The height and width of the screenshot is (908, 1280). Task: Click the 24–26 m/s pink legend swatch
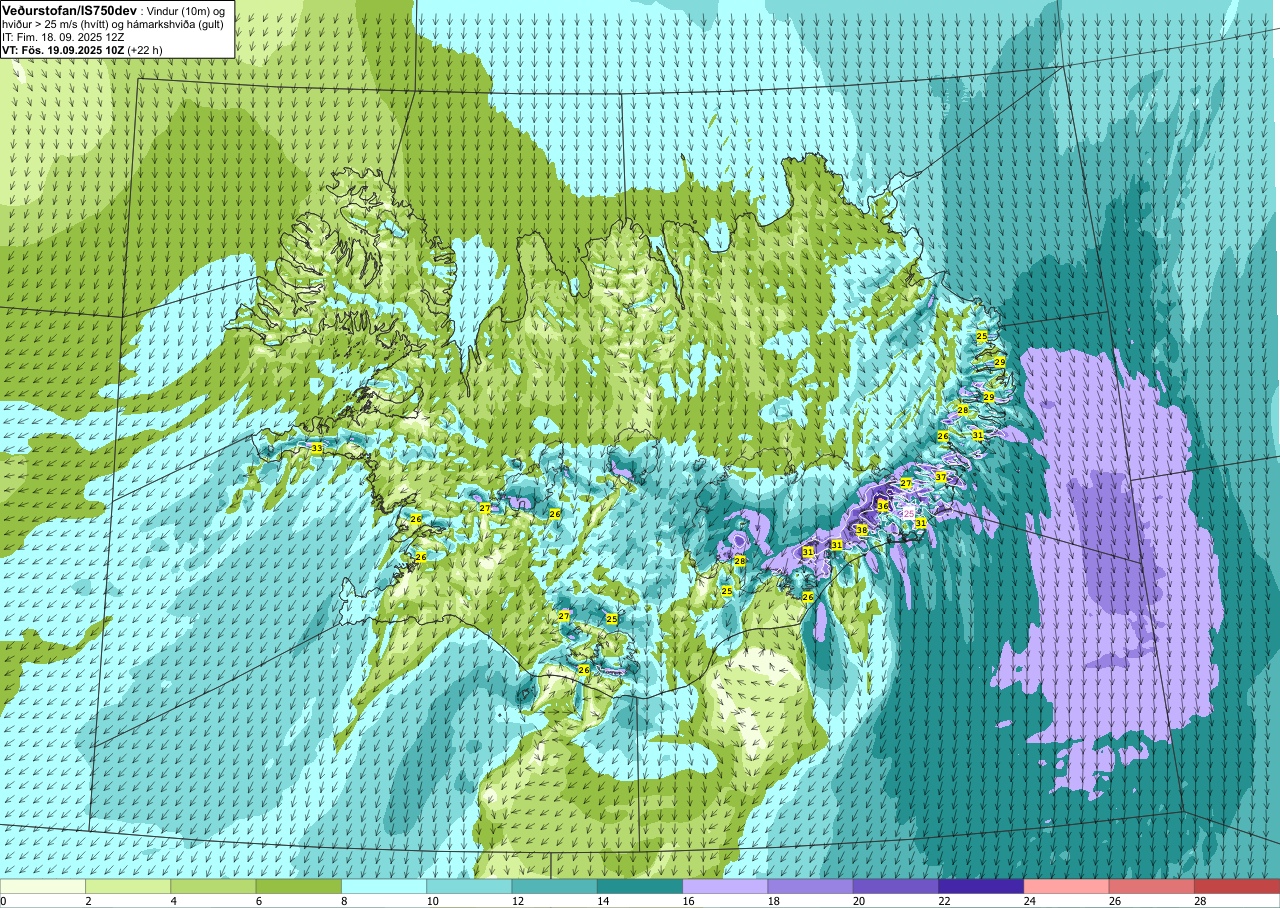tap(1067, 886)
